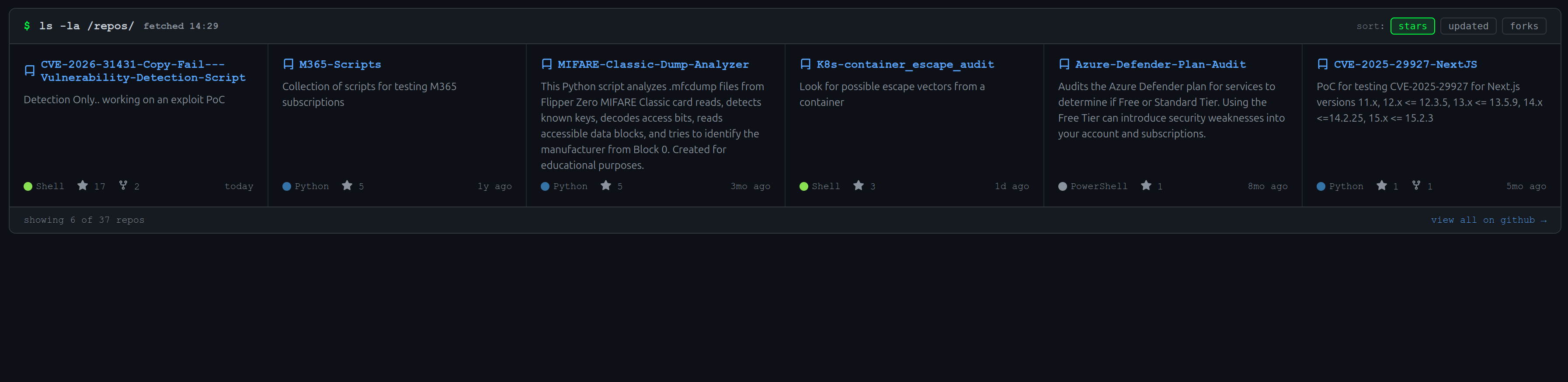Open the M365-Scripts repository link
The height and width of the screenshot is (382, 1568).
(340, 65)
